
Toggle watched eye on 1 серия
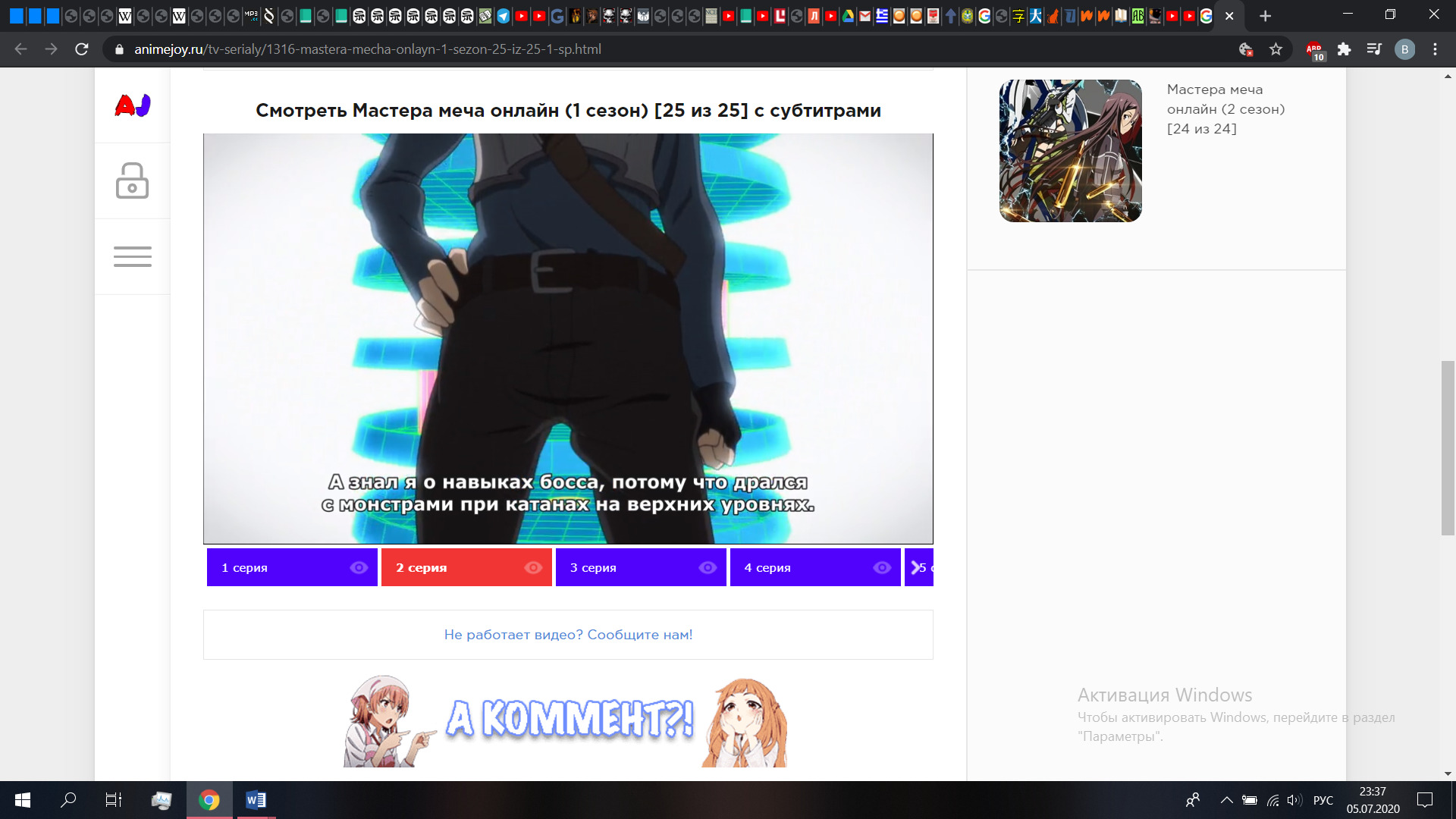pos(359,567)
